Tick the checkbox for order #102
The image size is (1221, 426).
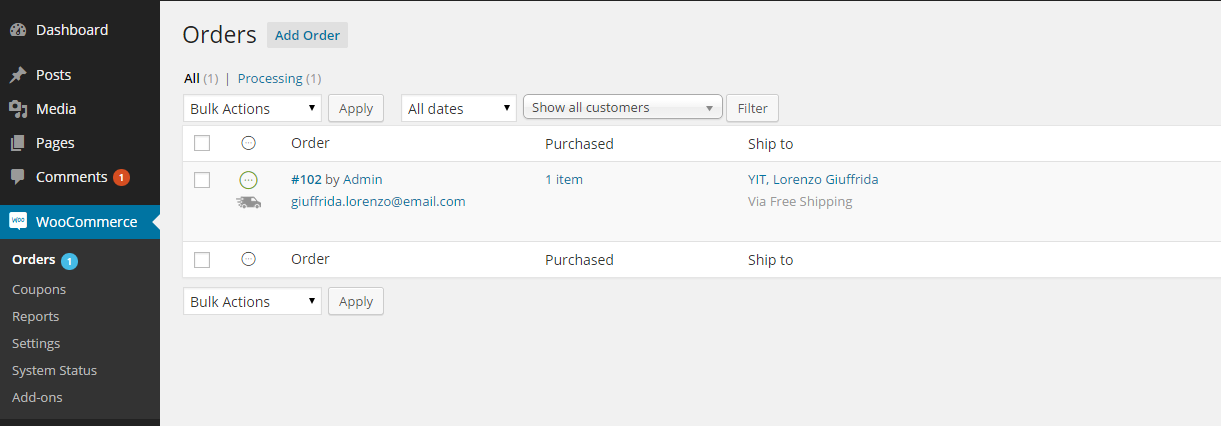coord(202,180)
